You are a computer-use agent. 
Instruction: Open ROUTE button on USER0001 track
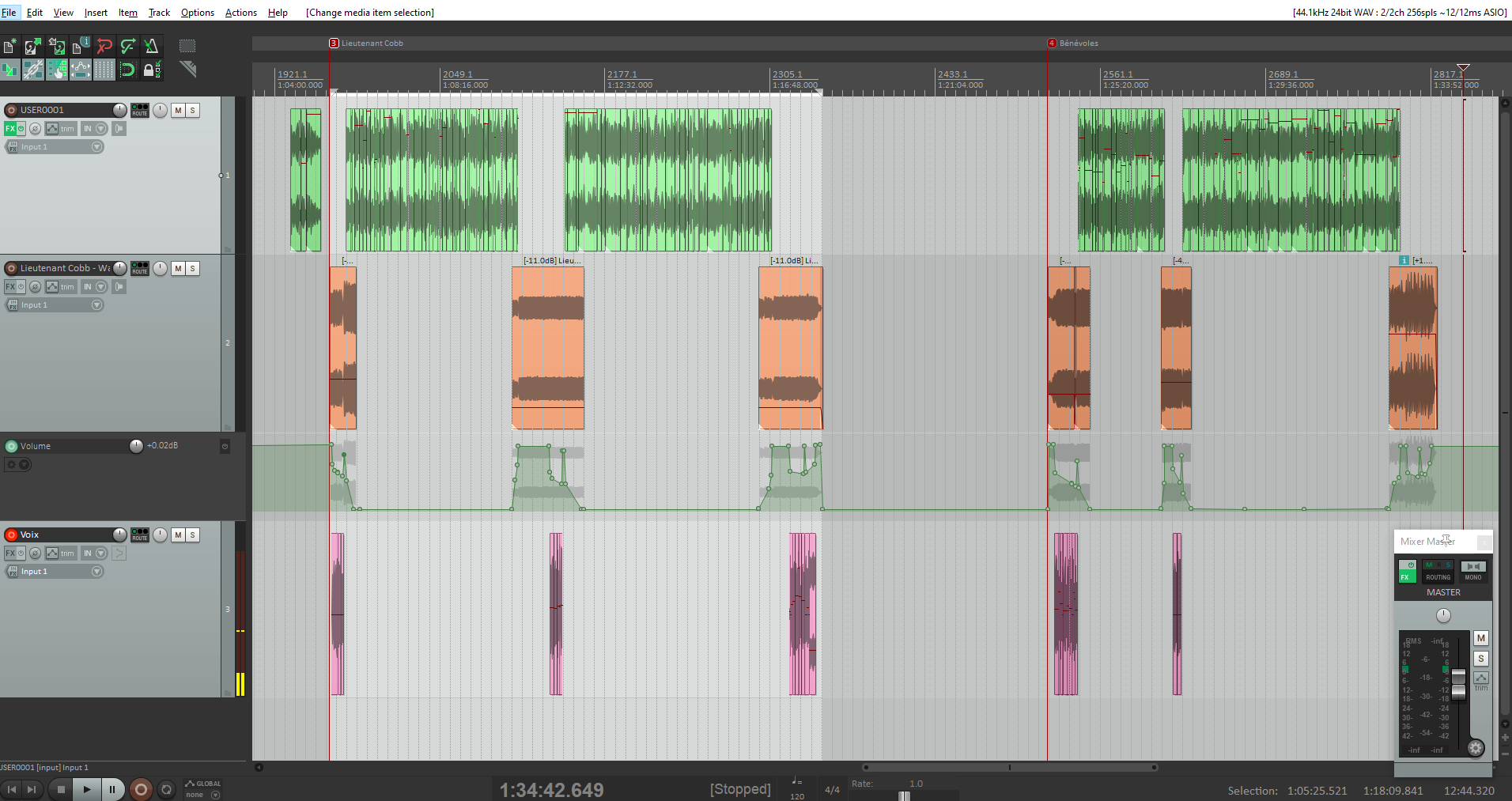pos(140,110)
